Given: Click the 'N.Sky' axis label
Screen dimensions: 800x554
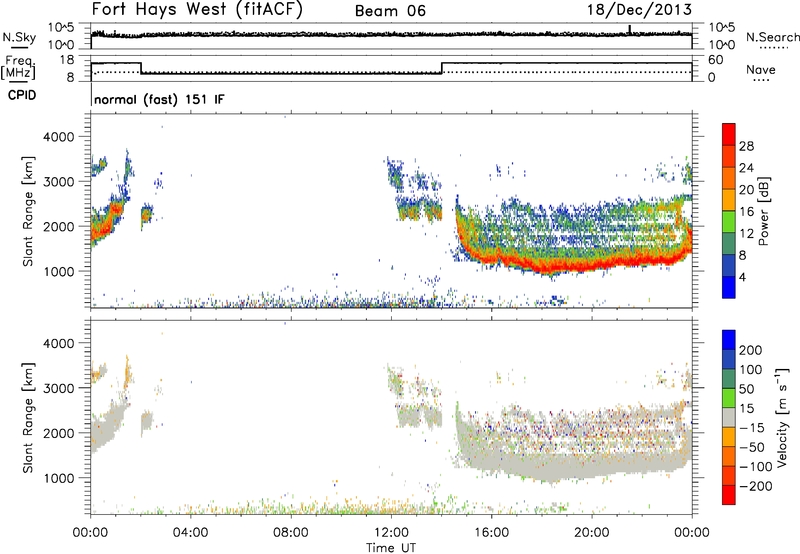Looking at the screenshot, I should point(19,37).
